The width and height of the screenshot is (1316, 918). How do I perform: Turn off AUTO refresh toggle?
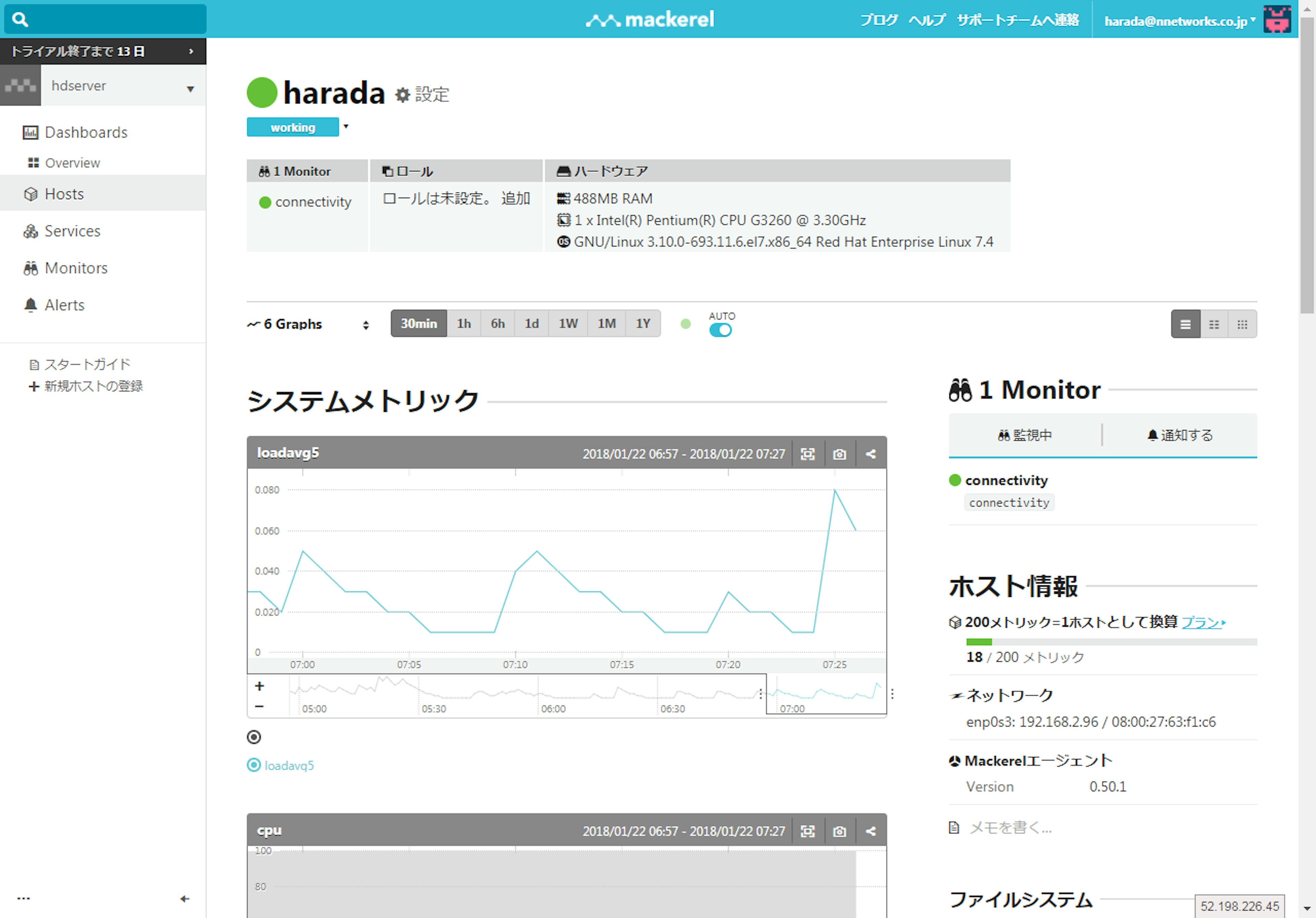click(720, 330)
